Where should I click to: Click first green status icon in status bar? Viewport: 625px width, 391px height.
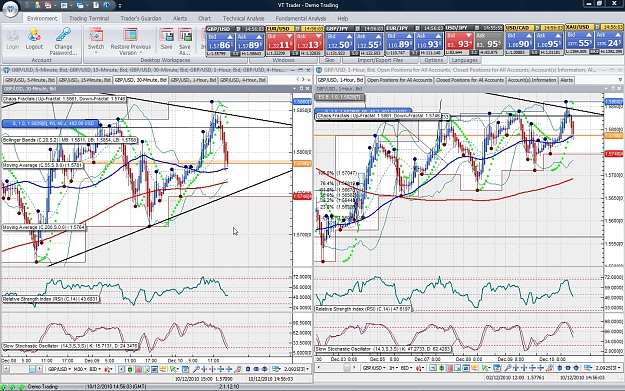[3, 387]
